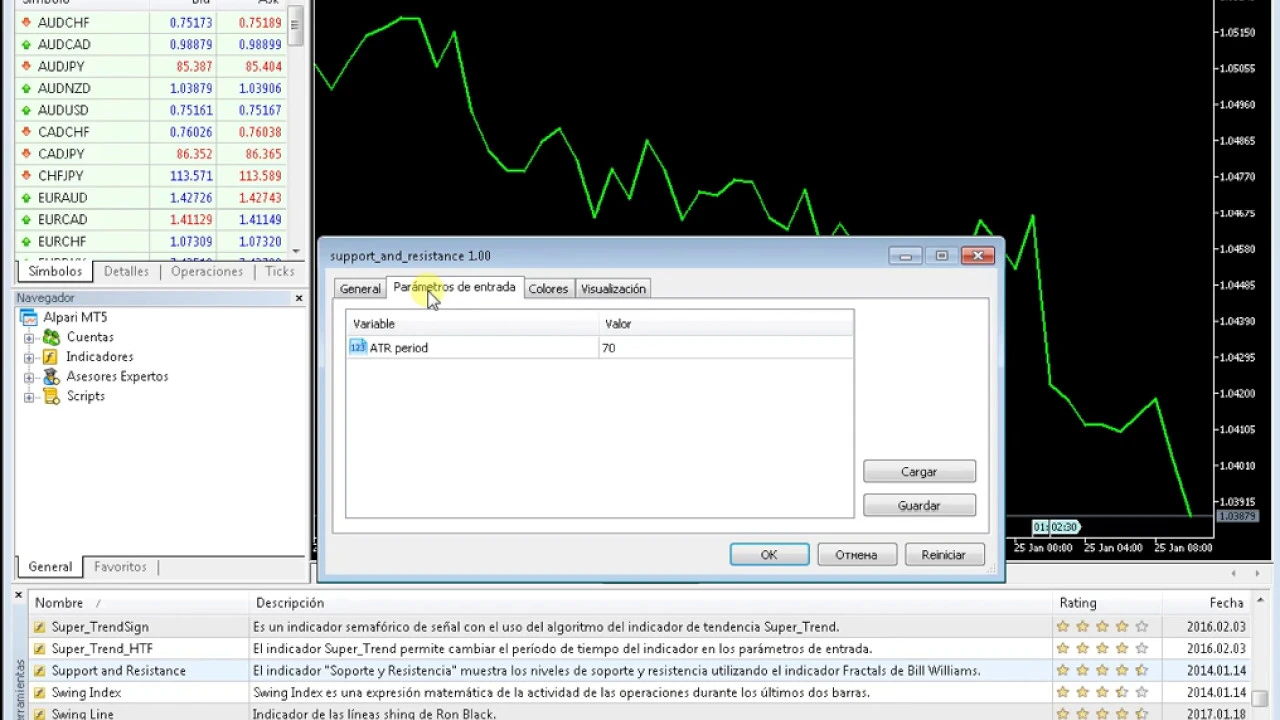
Task: Click the ATR period value 70 field
Action: pos(725,348)
